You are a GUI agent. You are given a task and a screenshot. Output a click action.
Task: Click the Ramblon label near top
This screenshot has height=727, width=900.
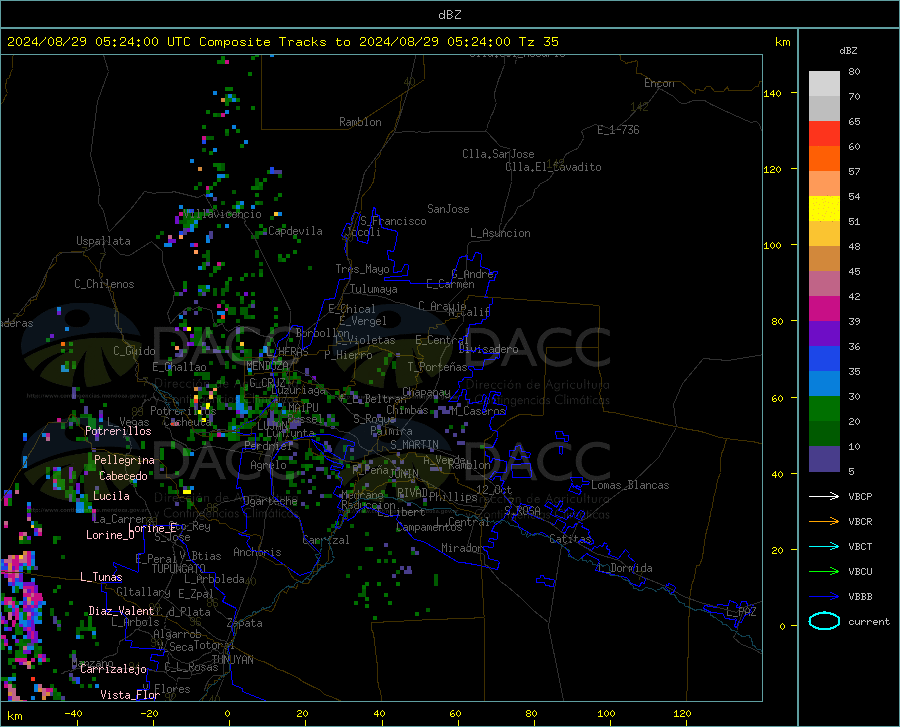coord(360,122)
